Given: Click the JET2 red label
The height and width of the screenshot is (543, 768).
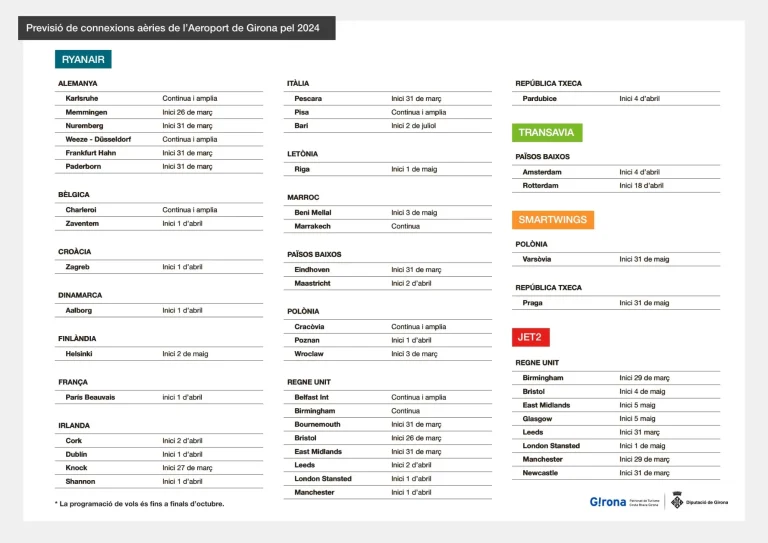Looking at the screenshot, I should click(530, 337).
